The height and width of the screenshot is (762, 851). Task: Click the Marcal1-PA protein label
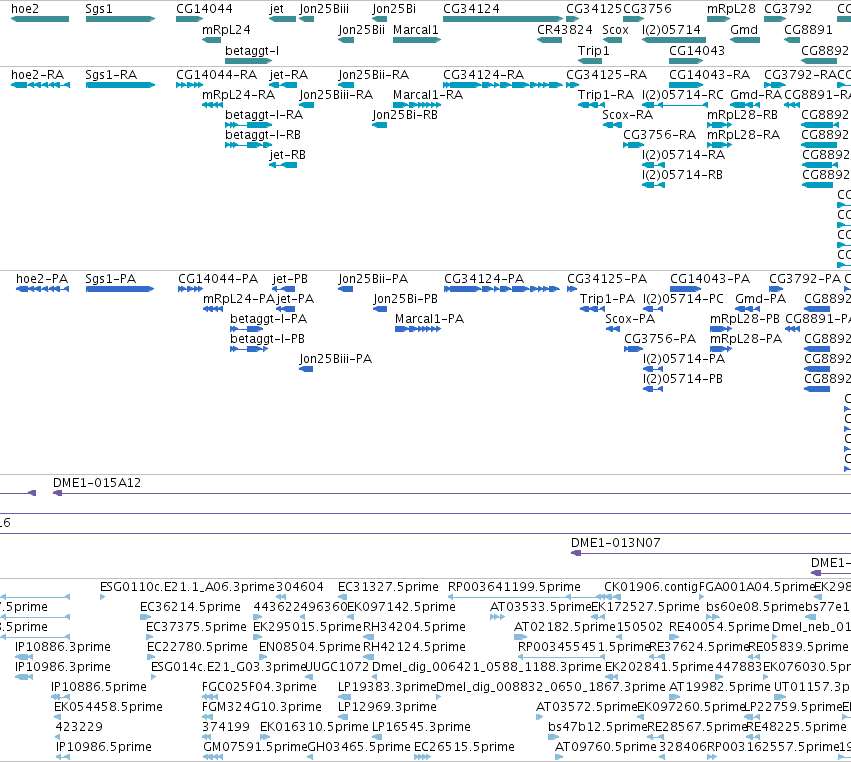[429, 319]
